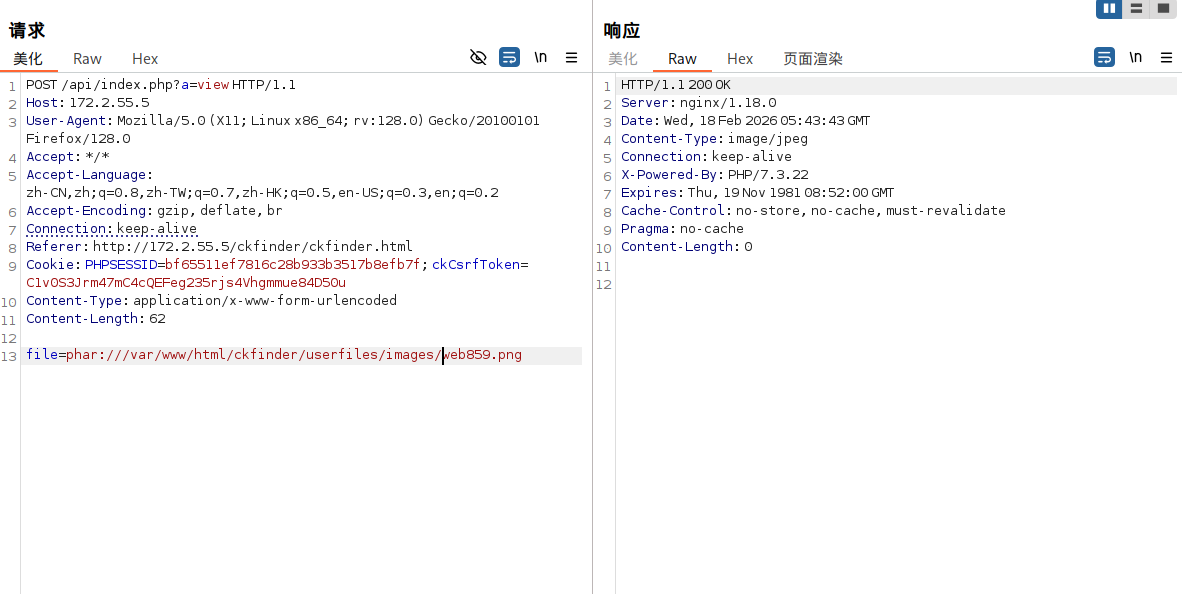Screen dimensions: 1182x594
Task: Open request panel options hamburger menu
Action: point(571,57)
